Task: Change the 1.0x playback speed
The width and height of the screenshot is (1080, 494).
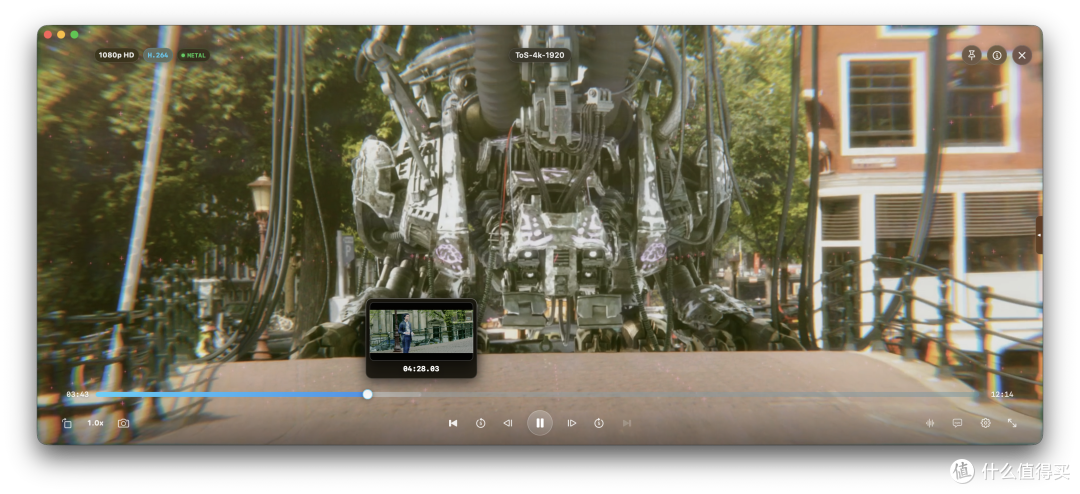Action: 95,423
